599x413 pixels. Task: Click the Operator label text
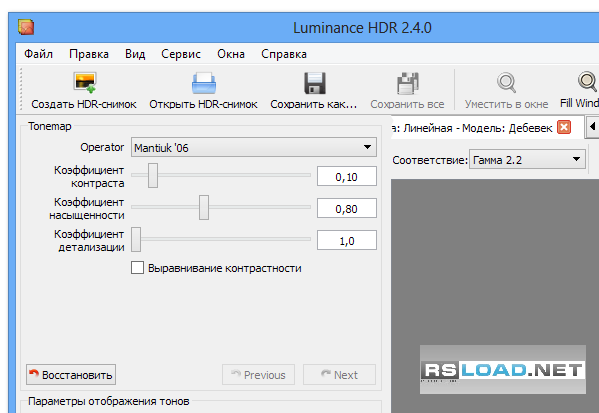click(x=102, y=147)
